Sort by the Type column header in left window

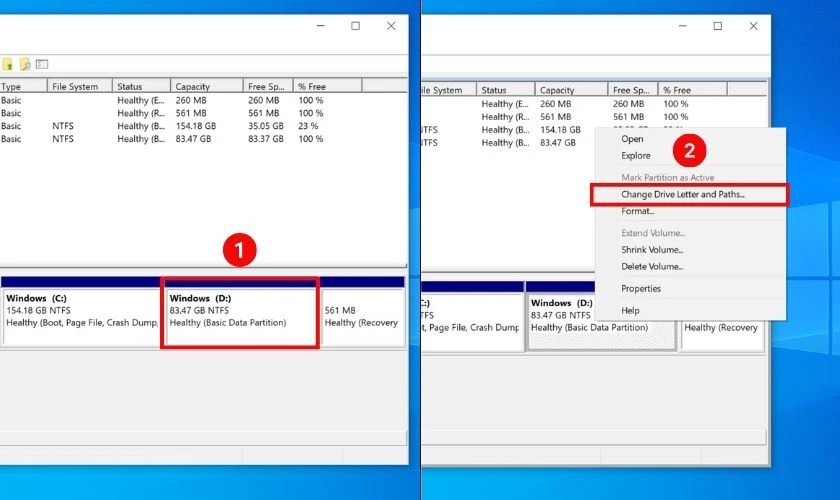pyautogui.click(x=23, y=86)
